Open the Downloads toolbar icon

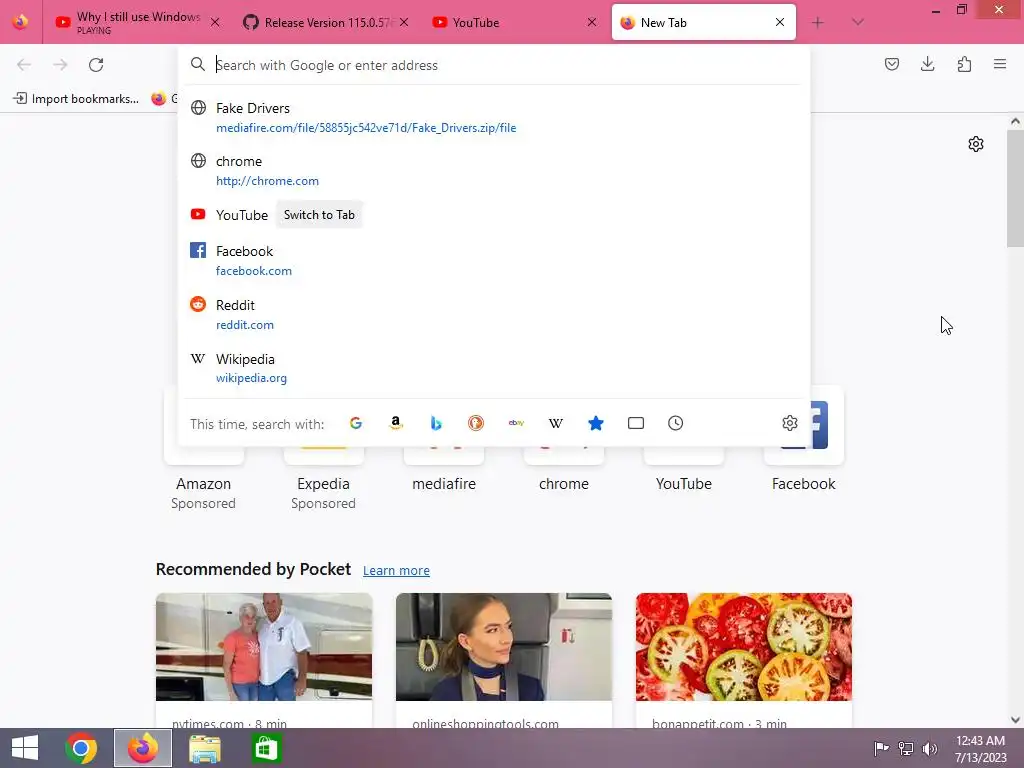coord(927,64)
